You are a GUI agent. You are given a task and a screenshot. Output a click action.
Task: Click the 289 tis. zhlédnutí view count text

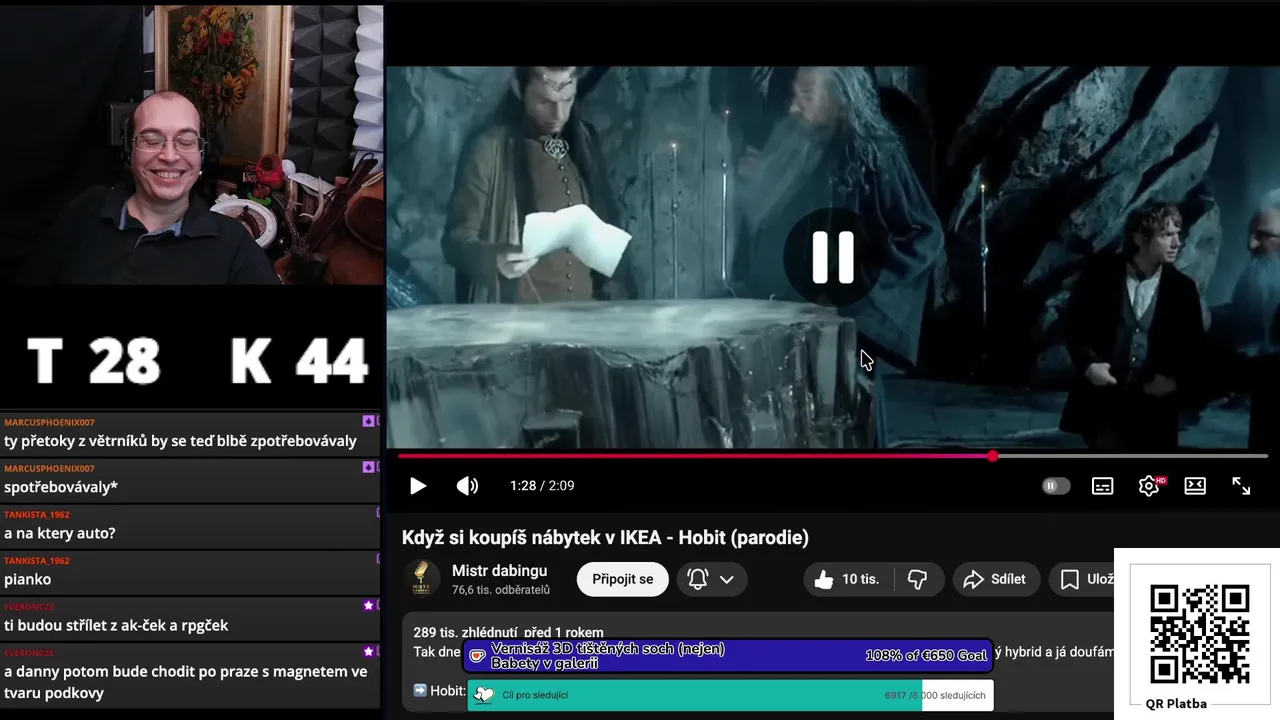467,633
